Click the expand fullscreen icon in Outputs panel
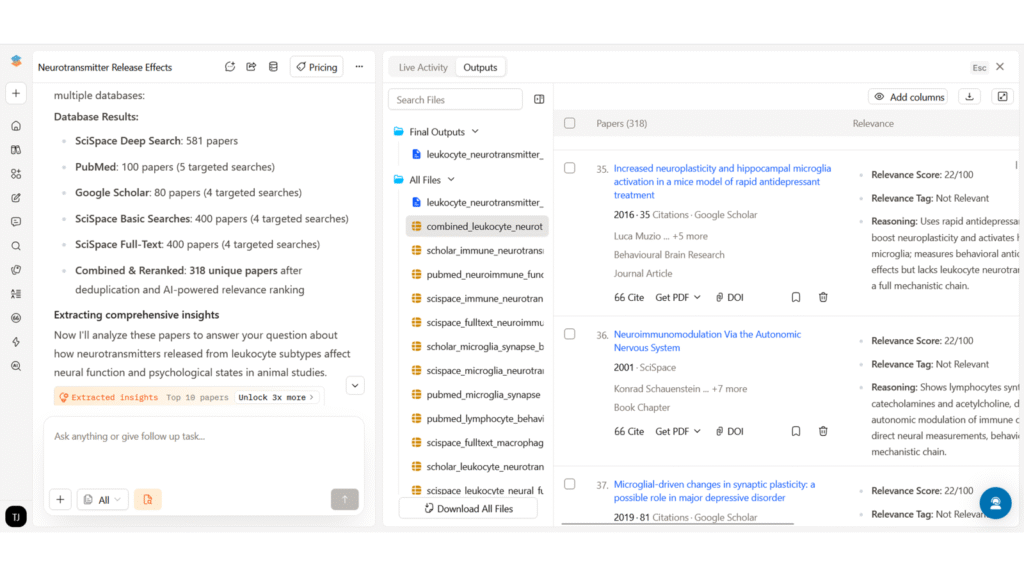1024x576 pixels. (x=1002, y=97)
